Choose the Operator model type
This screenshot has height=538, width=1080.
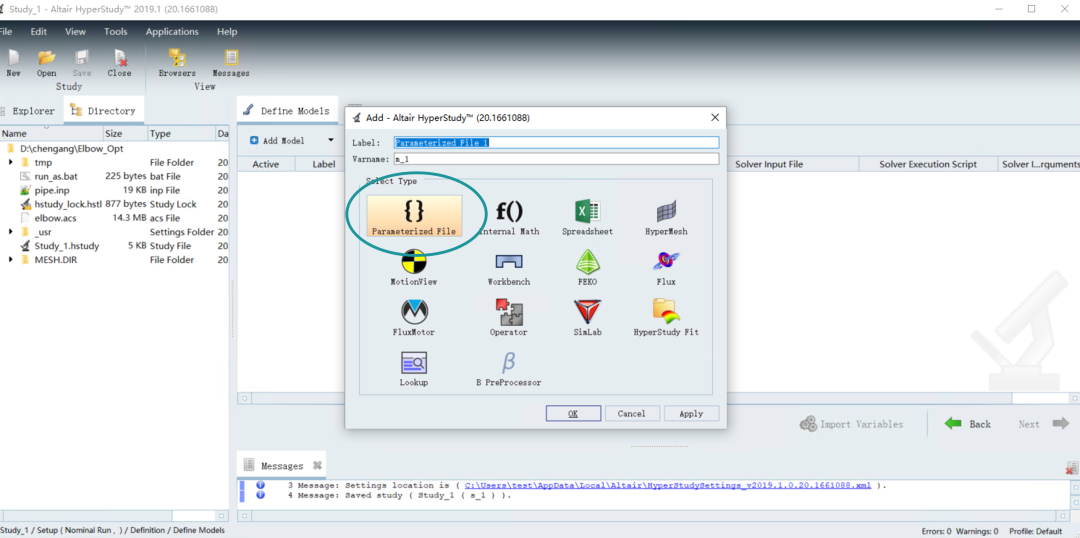[x=509, y=318]
